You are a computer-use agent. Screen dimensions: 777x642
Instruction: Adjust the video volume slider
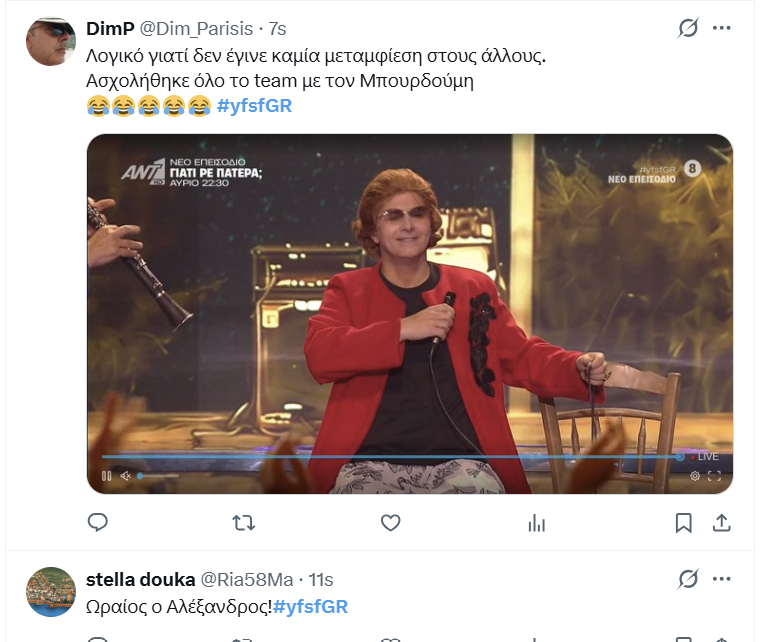click(158, 476)
